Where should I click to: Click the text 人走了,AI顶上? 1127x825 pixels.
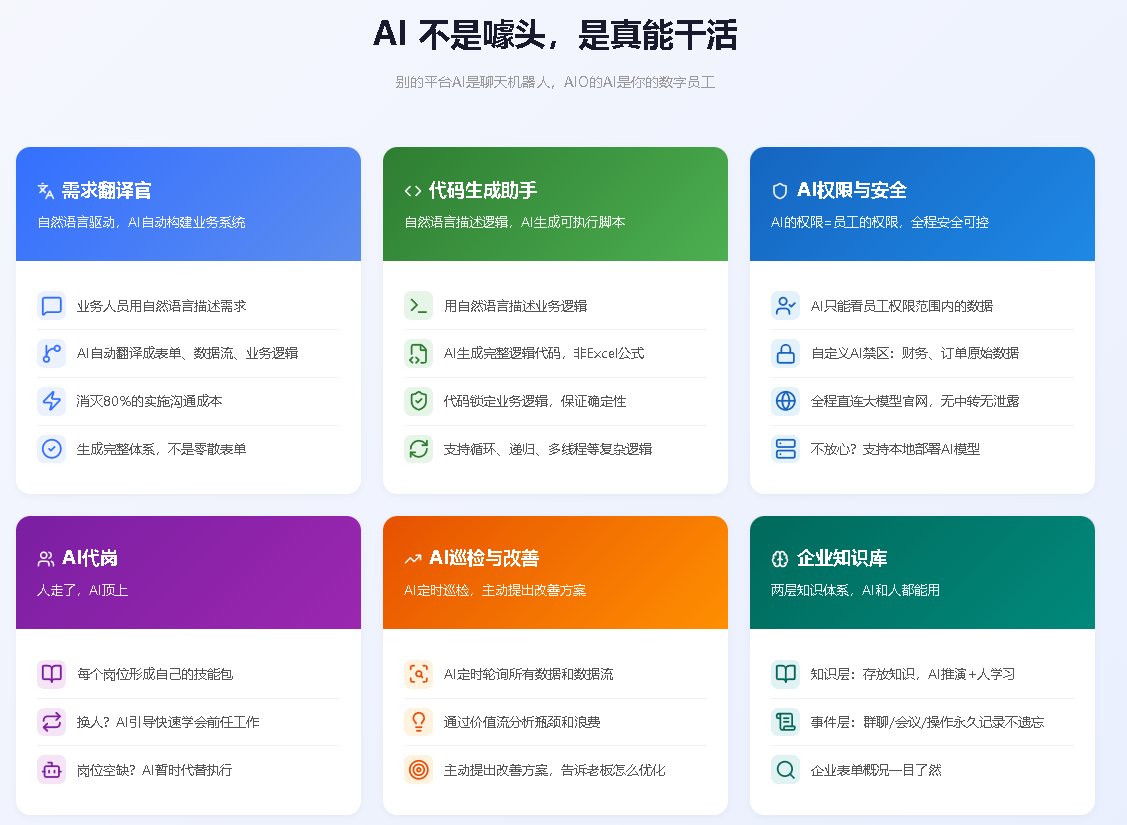pyautogui.click(x=83, y=590)
